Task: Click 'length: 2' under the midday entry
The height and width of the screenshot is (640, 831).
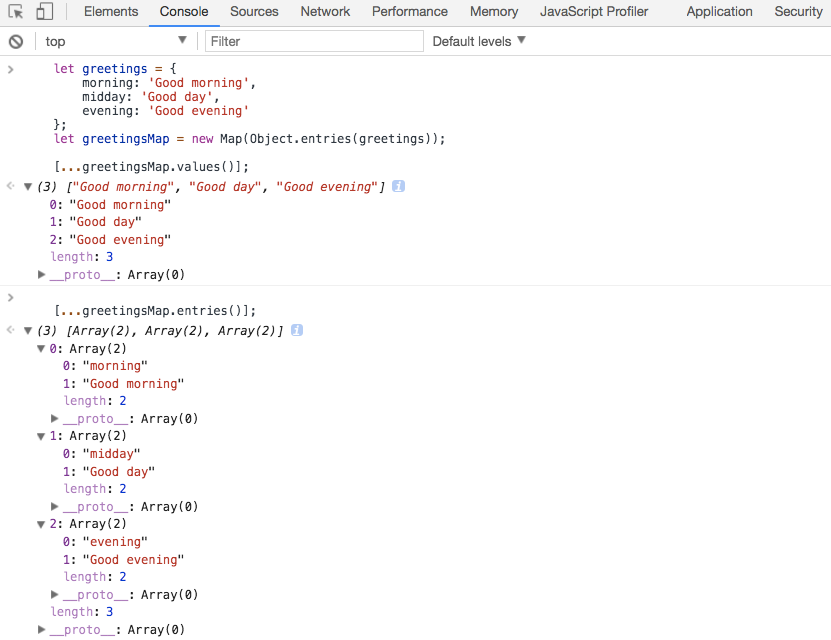Action: (95, 488)
